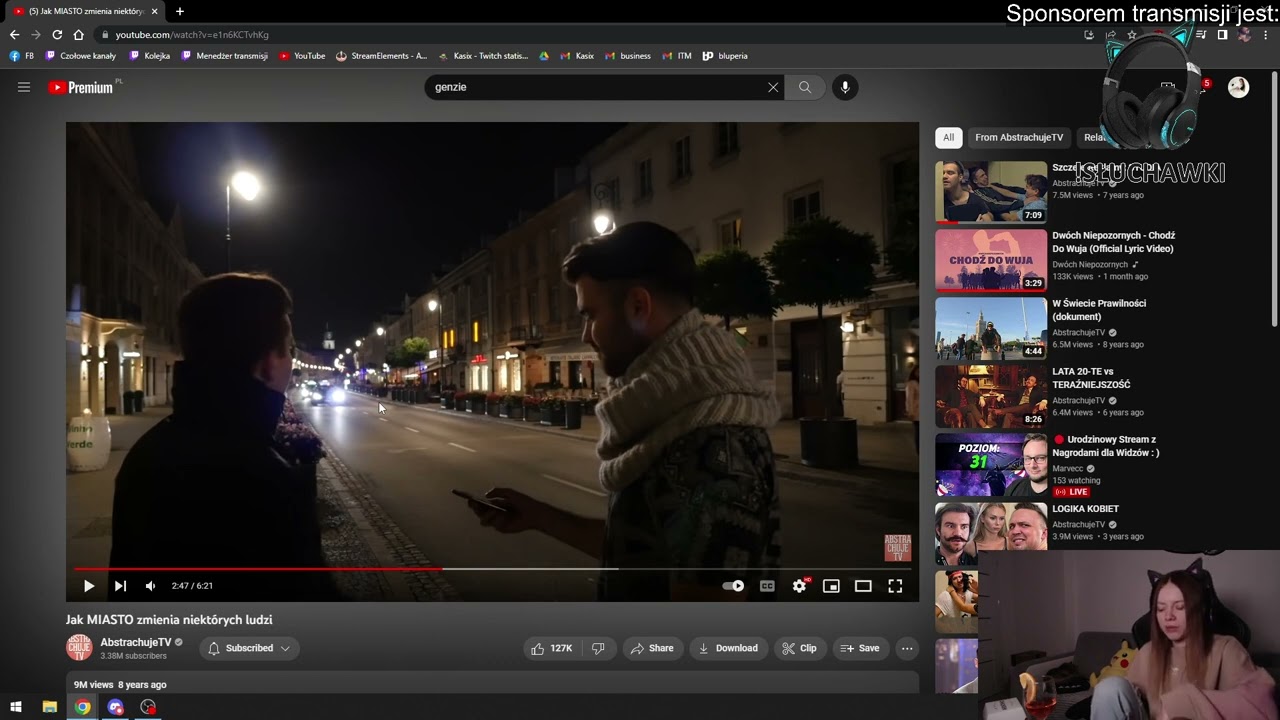Enter fullscreen mode
1280x720 pixels.
pos(895,586)
